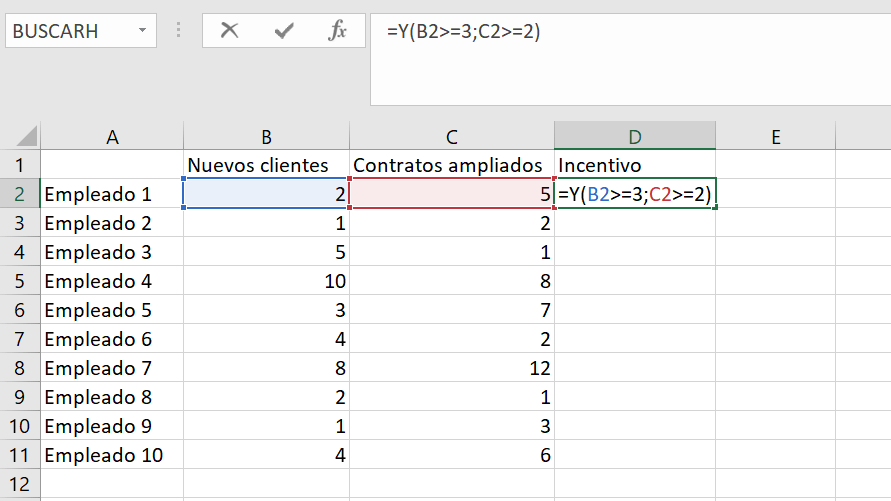Click Nuevos clientes value 10 for Empleado 4
The width and height of the screenshot is (891, 501).
pos(267,281)
